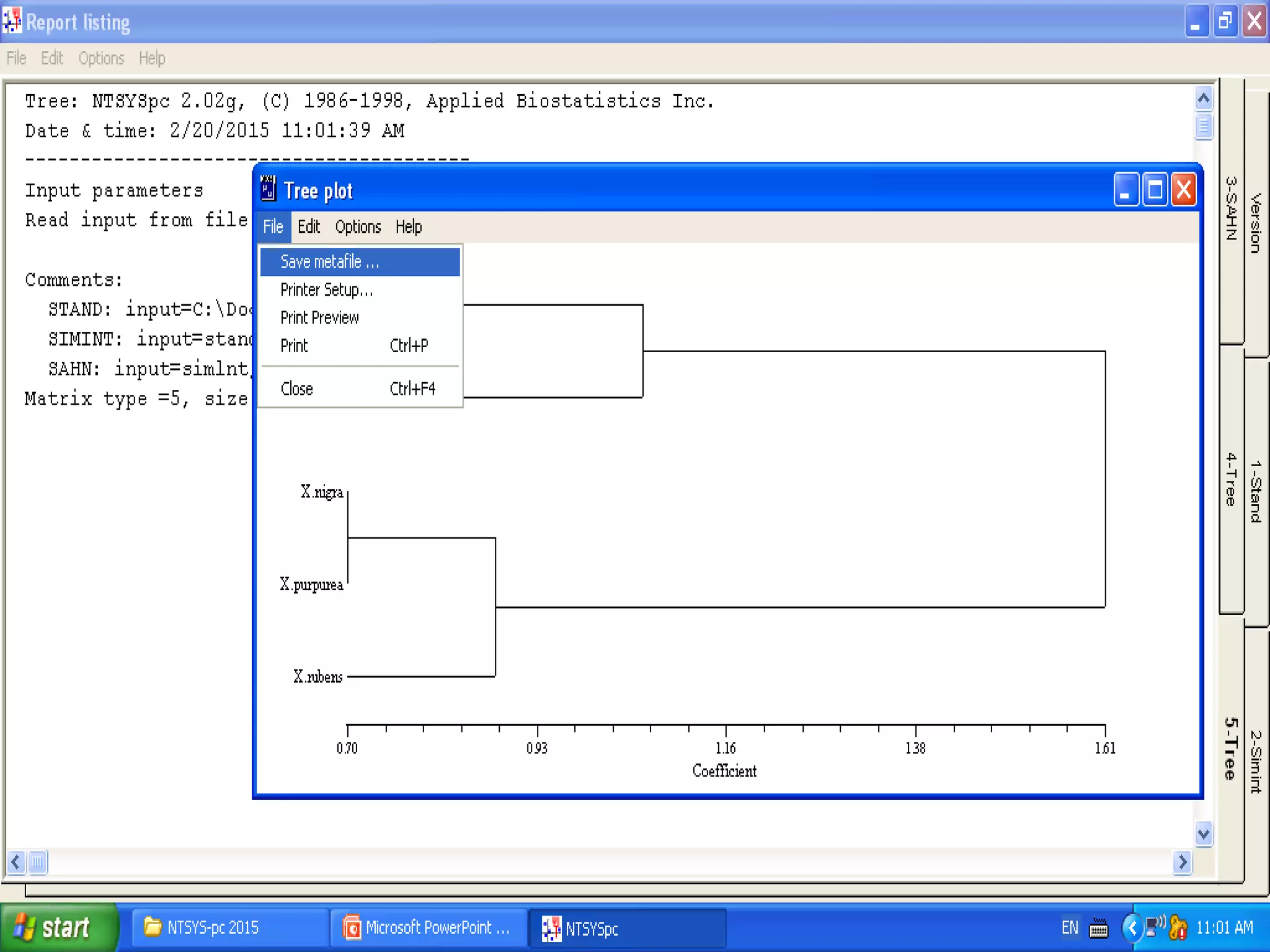Click the keyboard icon in system tray

tap(1098, 928)
